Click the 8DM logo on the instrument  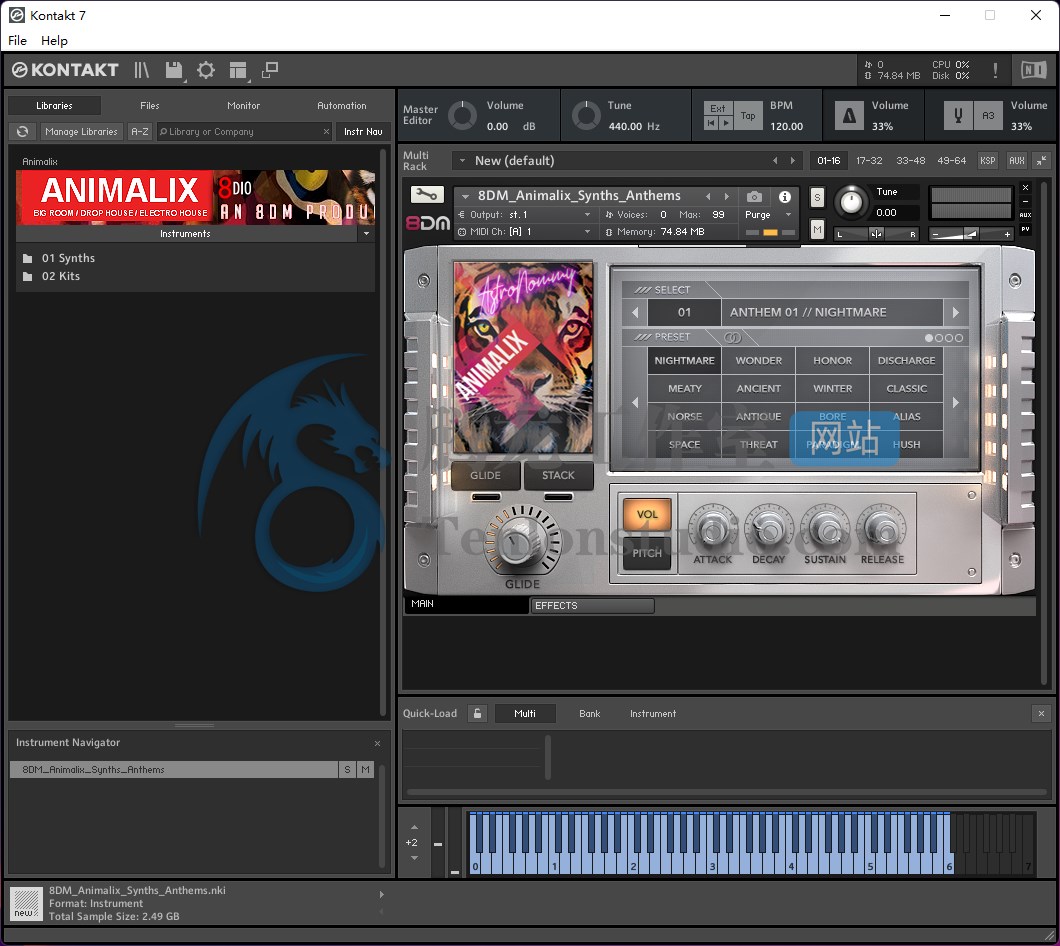click(x=428, y=222)
